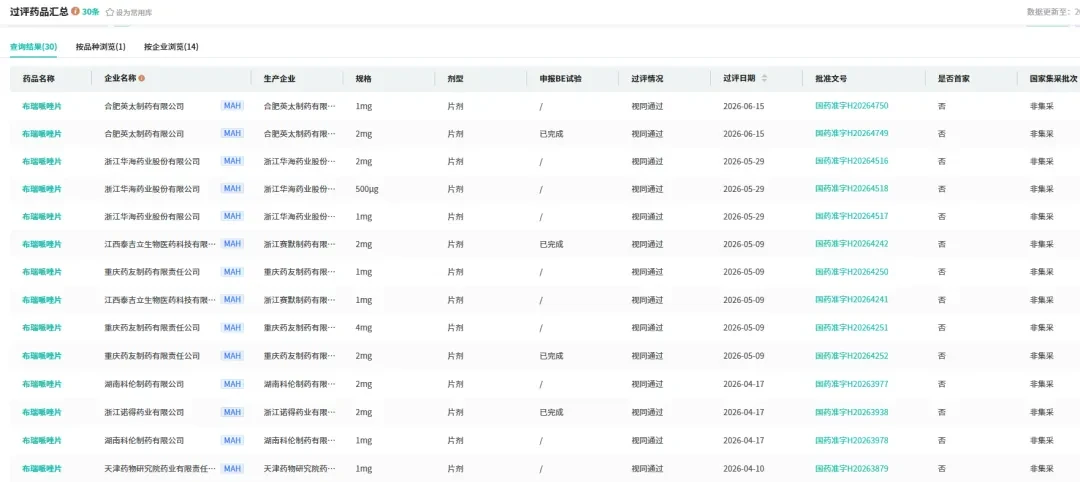
Task: Open approval link 国药准字H20264749
Action: [851, 134]
